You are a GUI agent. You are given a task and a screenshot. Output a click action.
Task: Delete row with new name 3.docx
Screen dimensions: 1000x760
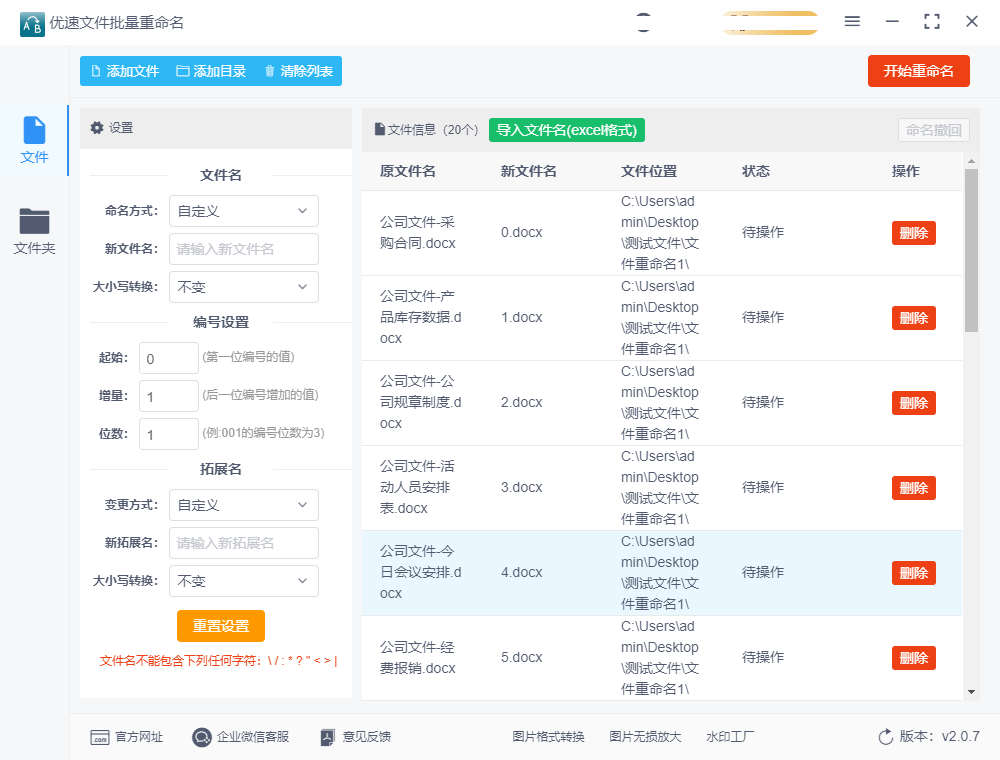(x=913, y=488)
